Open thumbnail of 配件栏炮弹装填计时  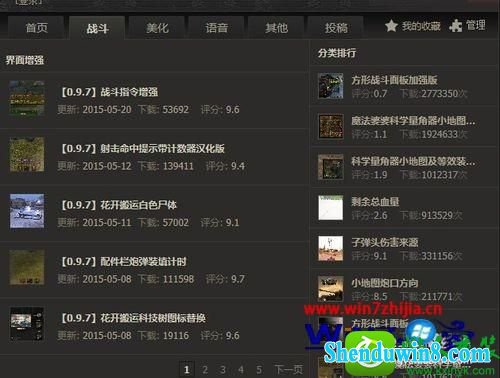(x=27, y=267)
